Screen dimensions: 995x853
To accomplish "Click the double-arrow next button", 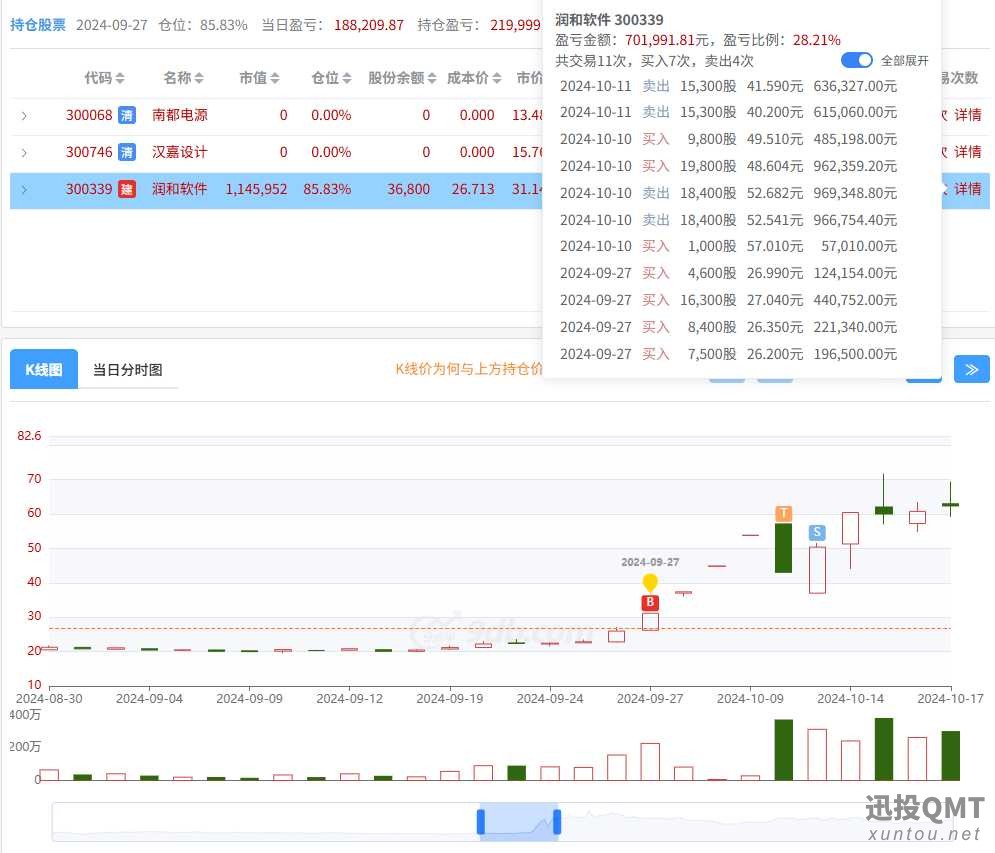I will (x=972, y=369).
